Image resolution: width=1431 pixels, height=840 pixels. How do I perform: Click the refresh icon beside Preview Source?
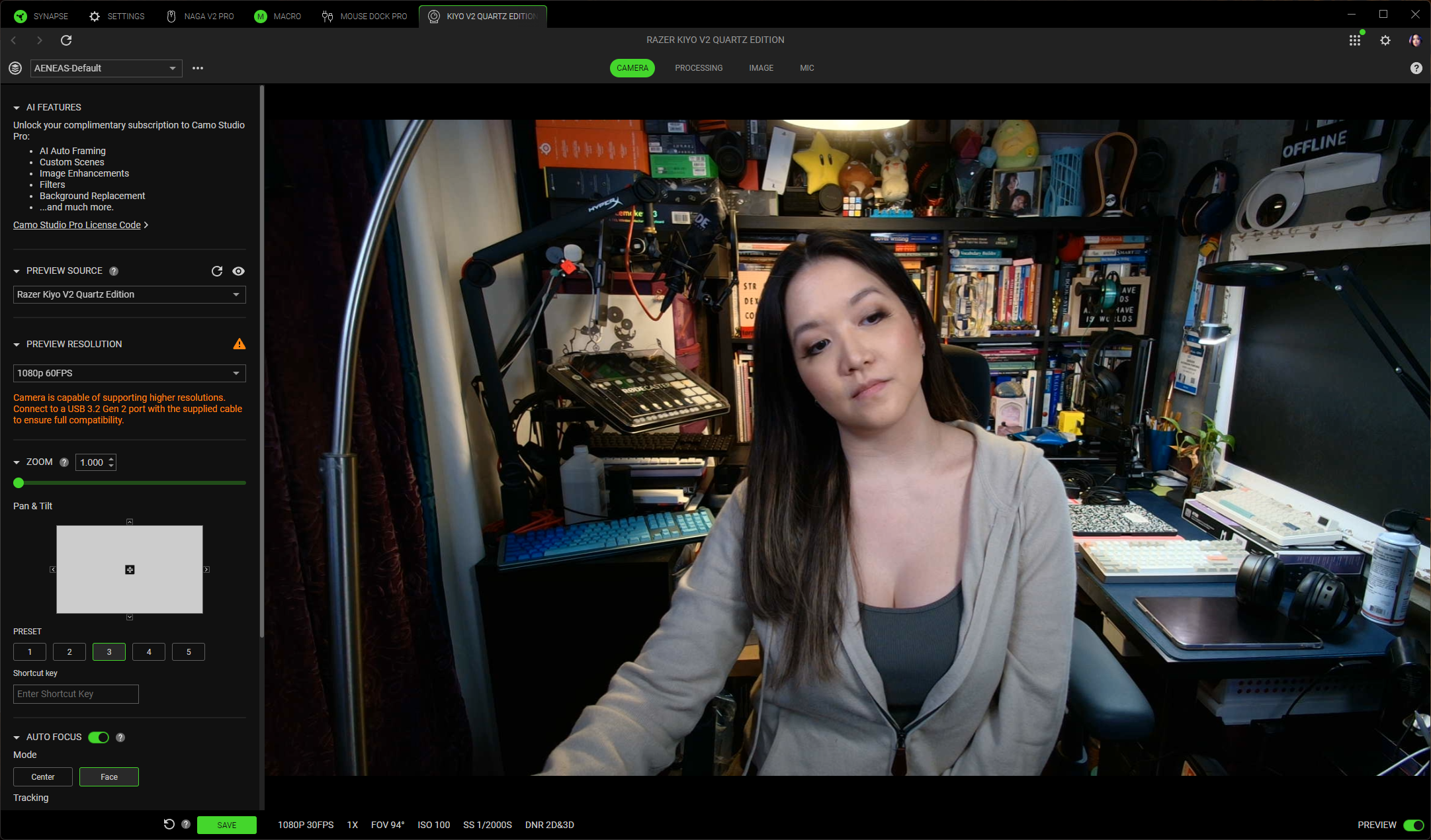[216, 271]
